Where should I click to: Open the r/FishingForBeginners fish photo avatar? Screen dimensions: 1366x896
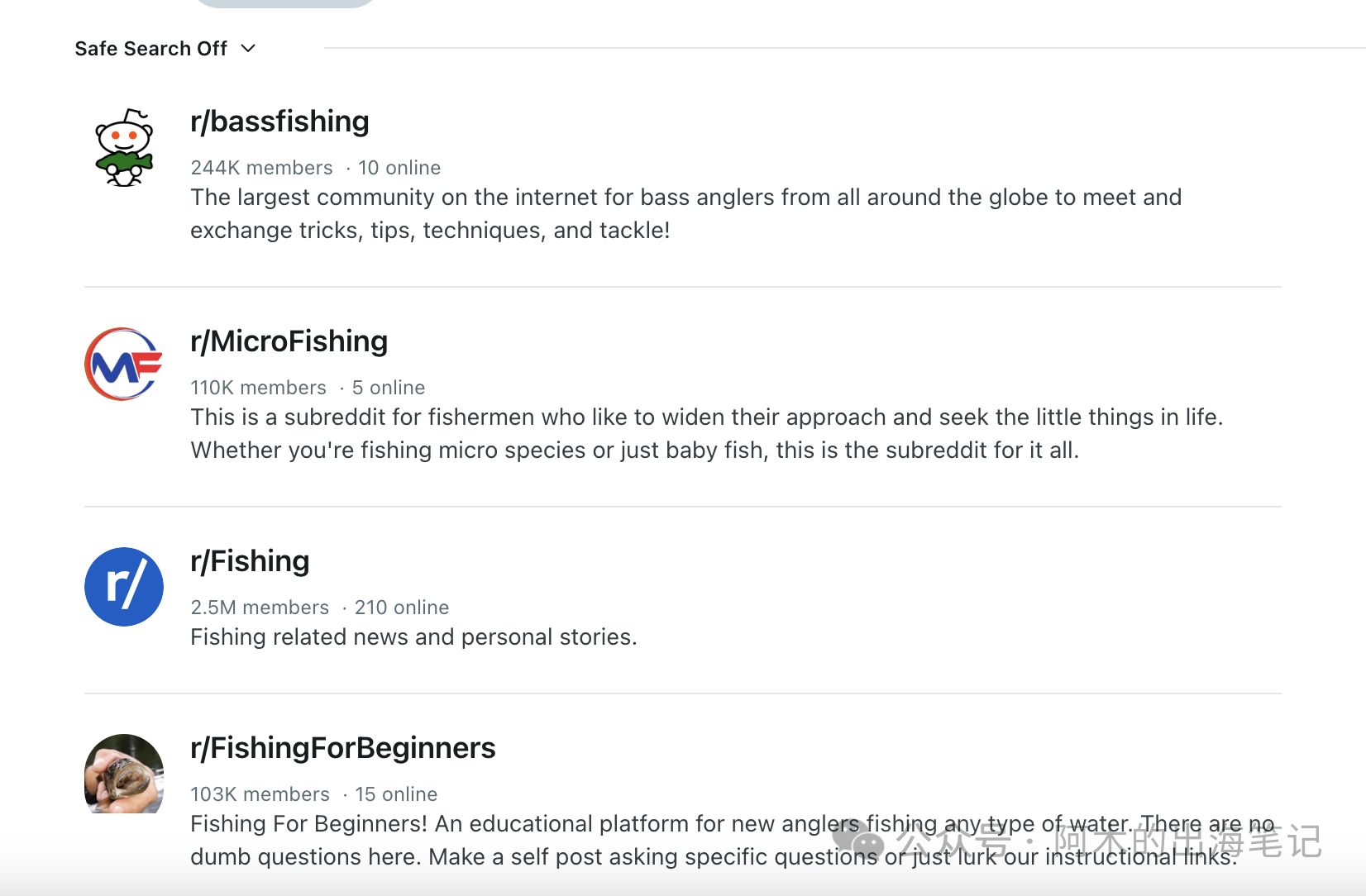[124, 774]
